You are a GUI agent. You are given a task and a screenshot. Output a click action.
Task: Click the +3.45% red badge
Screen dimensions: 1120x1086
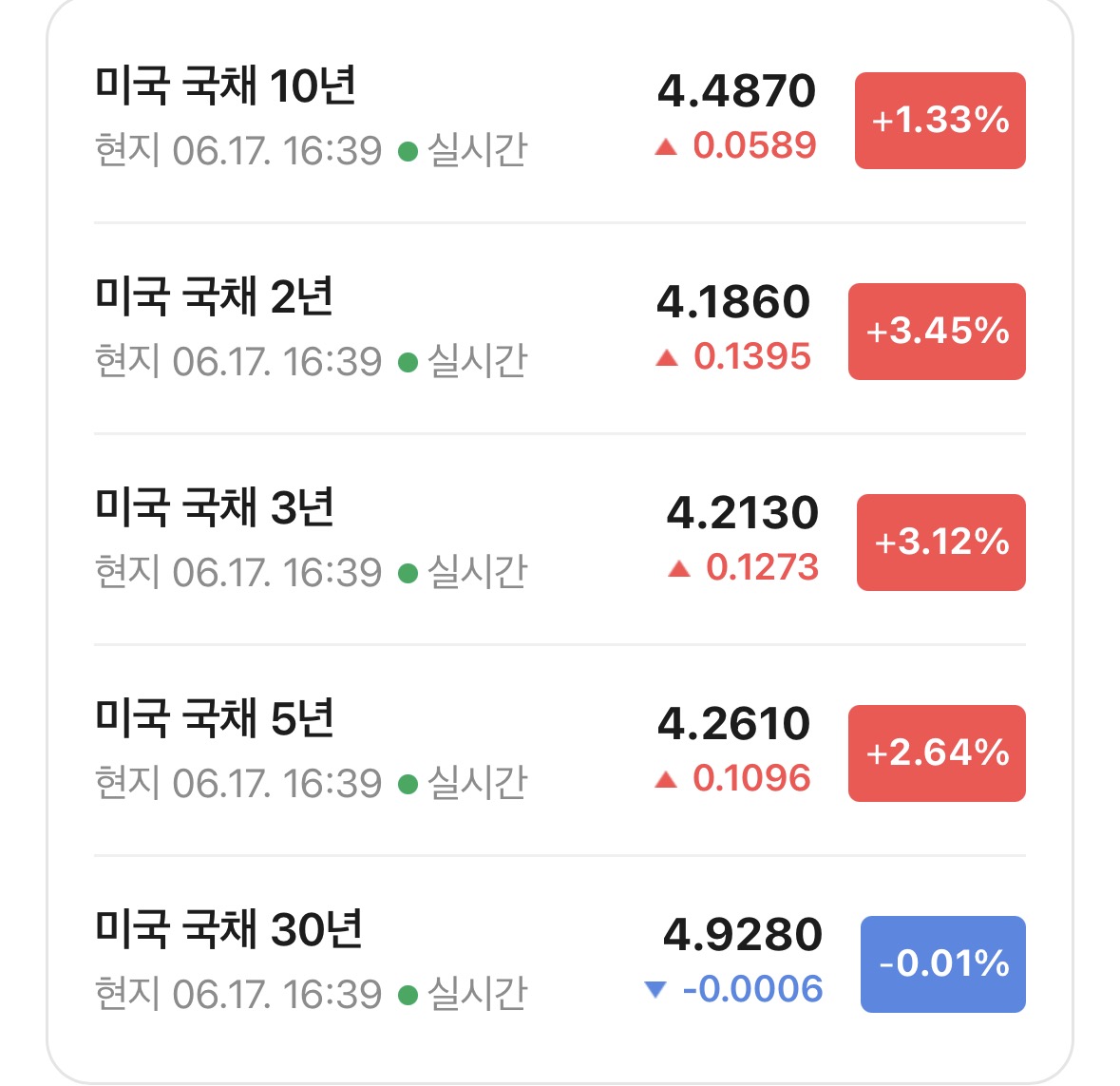click(938, 332)
